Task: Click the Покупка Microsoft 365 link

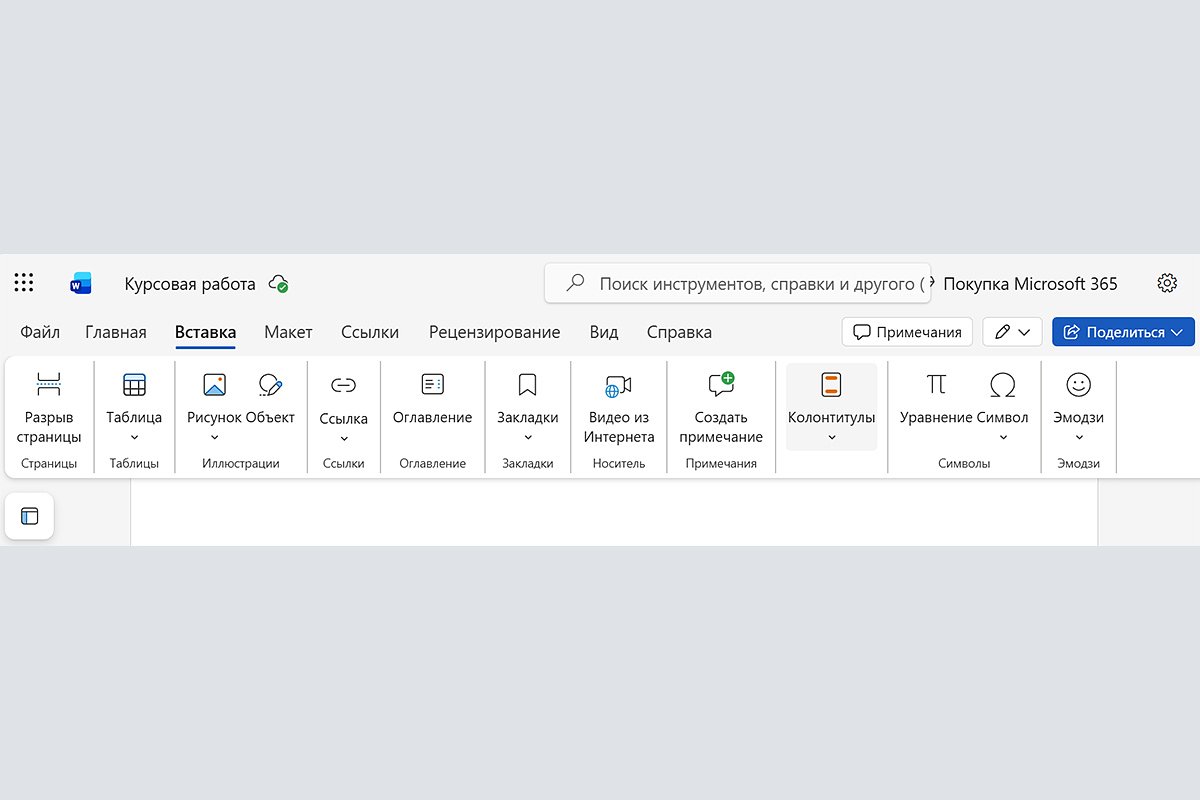Action: click(x=1031, y=283)
